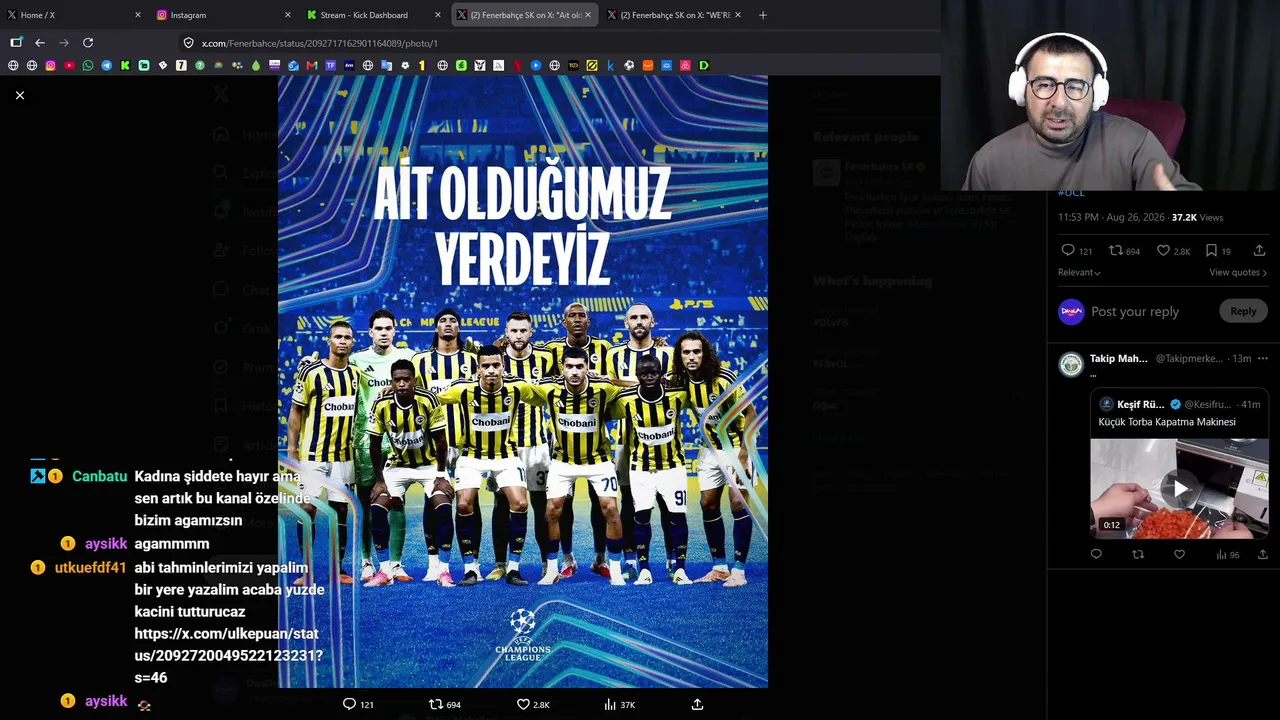Go back to the previous page
The width and height of the screenshot is (1280, 720).
tap(40, 43)
